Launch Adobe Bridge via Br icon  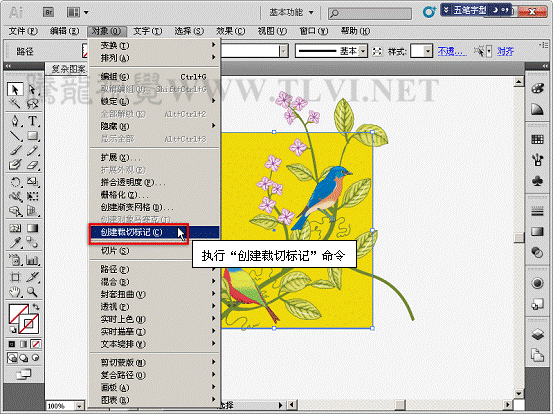(48, 12)
